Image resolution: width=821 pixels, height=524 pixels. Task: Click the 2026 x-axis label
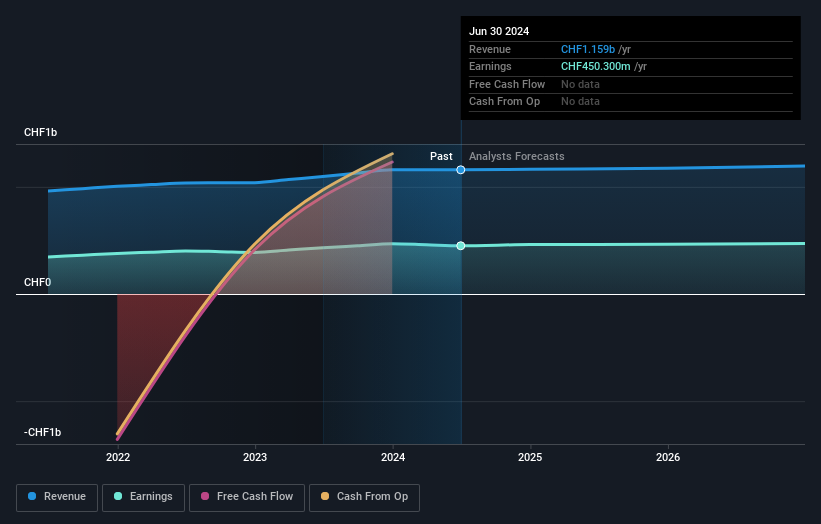click(668, 458)
